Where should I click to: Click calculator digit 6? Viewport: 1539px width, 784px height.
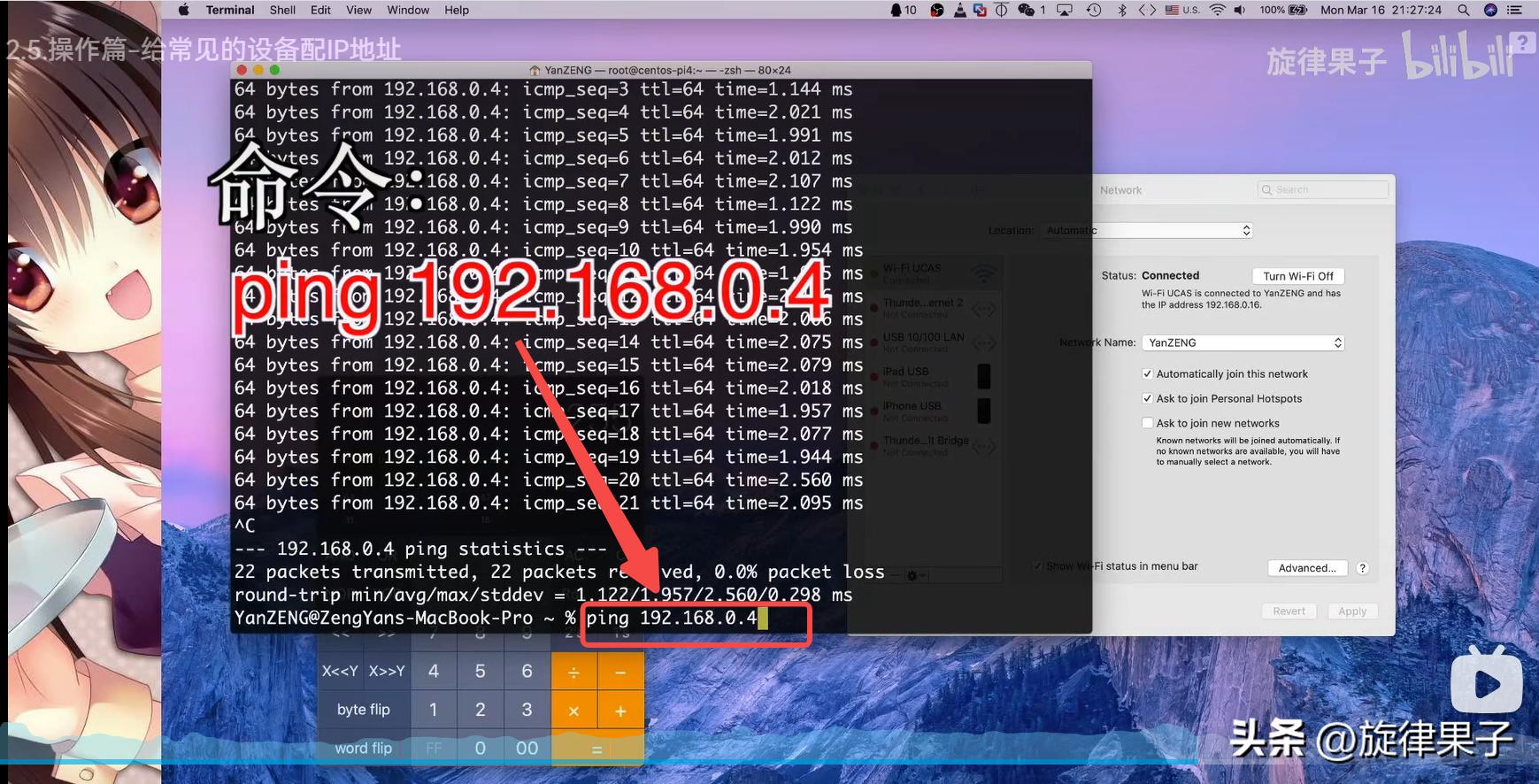click(x=527, y=672)
